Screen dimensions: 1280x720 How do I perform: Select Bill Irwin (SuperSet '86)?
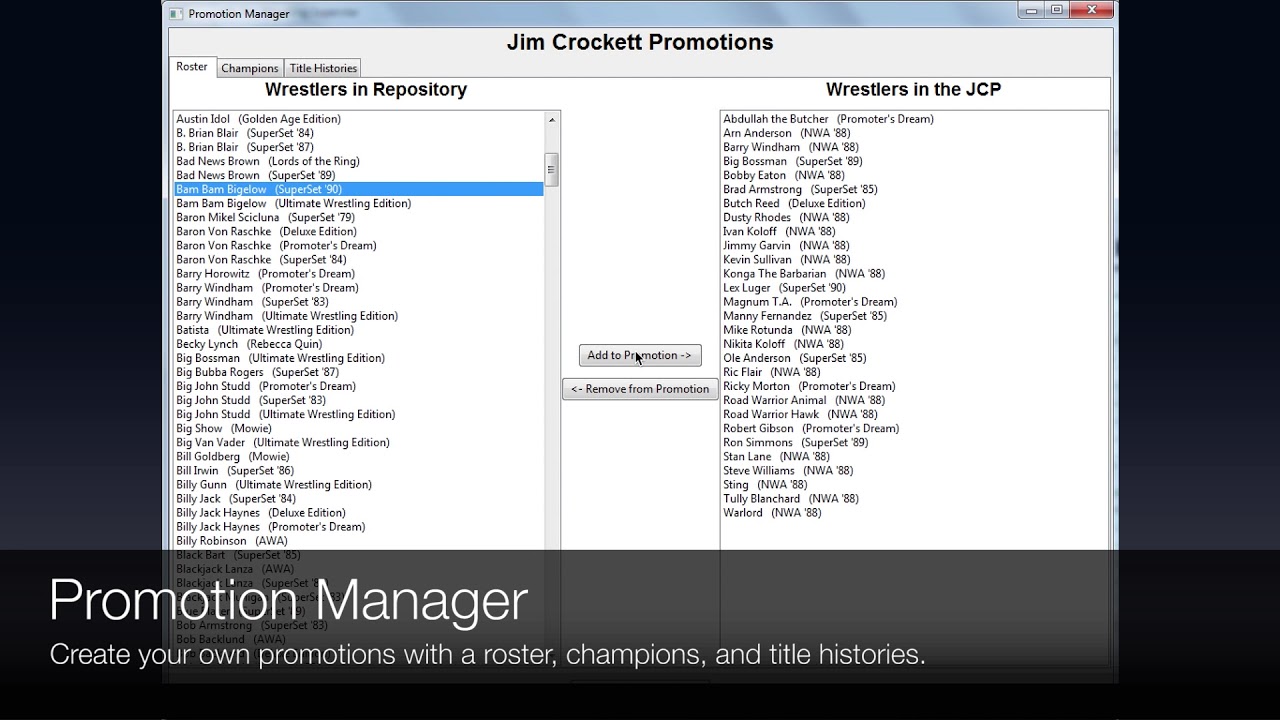click(x=359, y=470)
